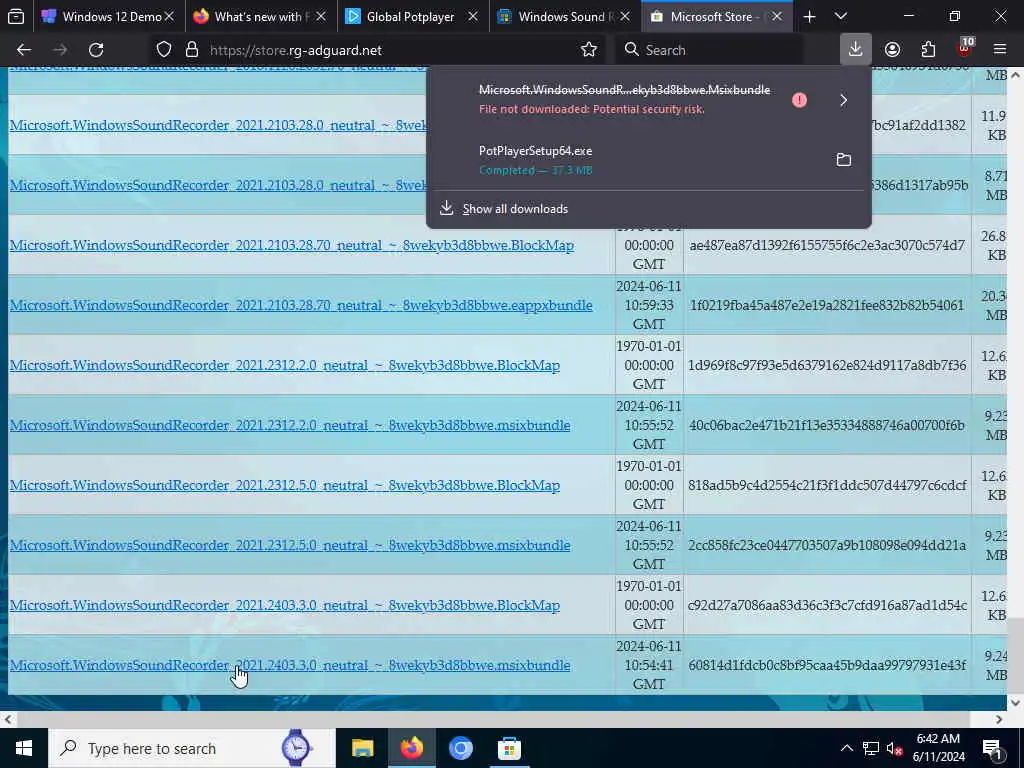
Task: Open the tracking protection shield icon
Action: (164, 50)
